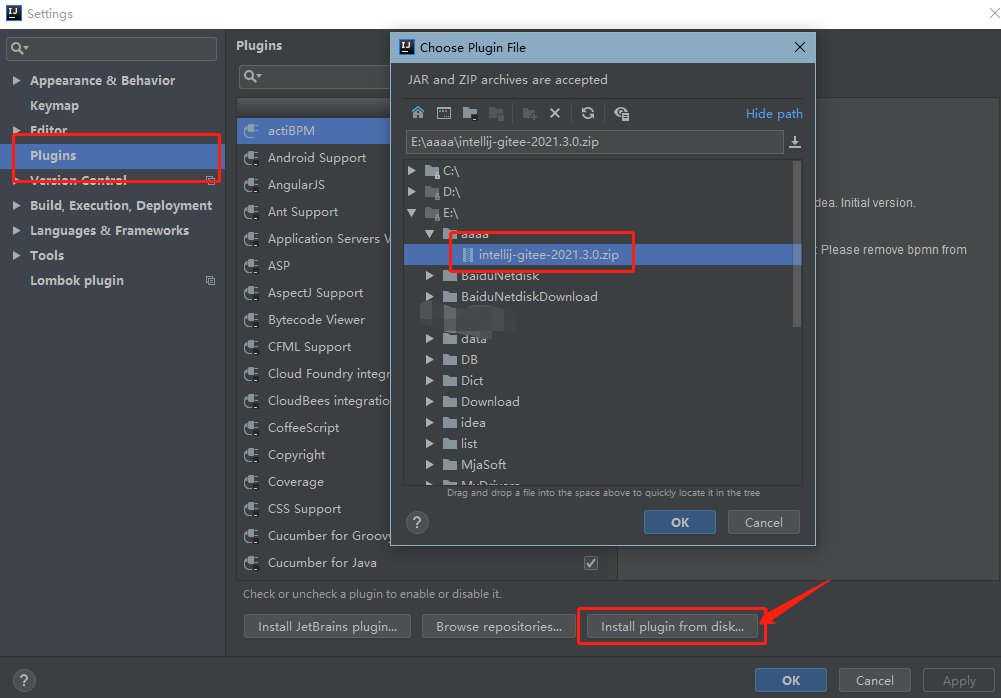Screen dimensions: 1001x698
Task: Collapse the aaaa folder
Action: pos(430,234)
